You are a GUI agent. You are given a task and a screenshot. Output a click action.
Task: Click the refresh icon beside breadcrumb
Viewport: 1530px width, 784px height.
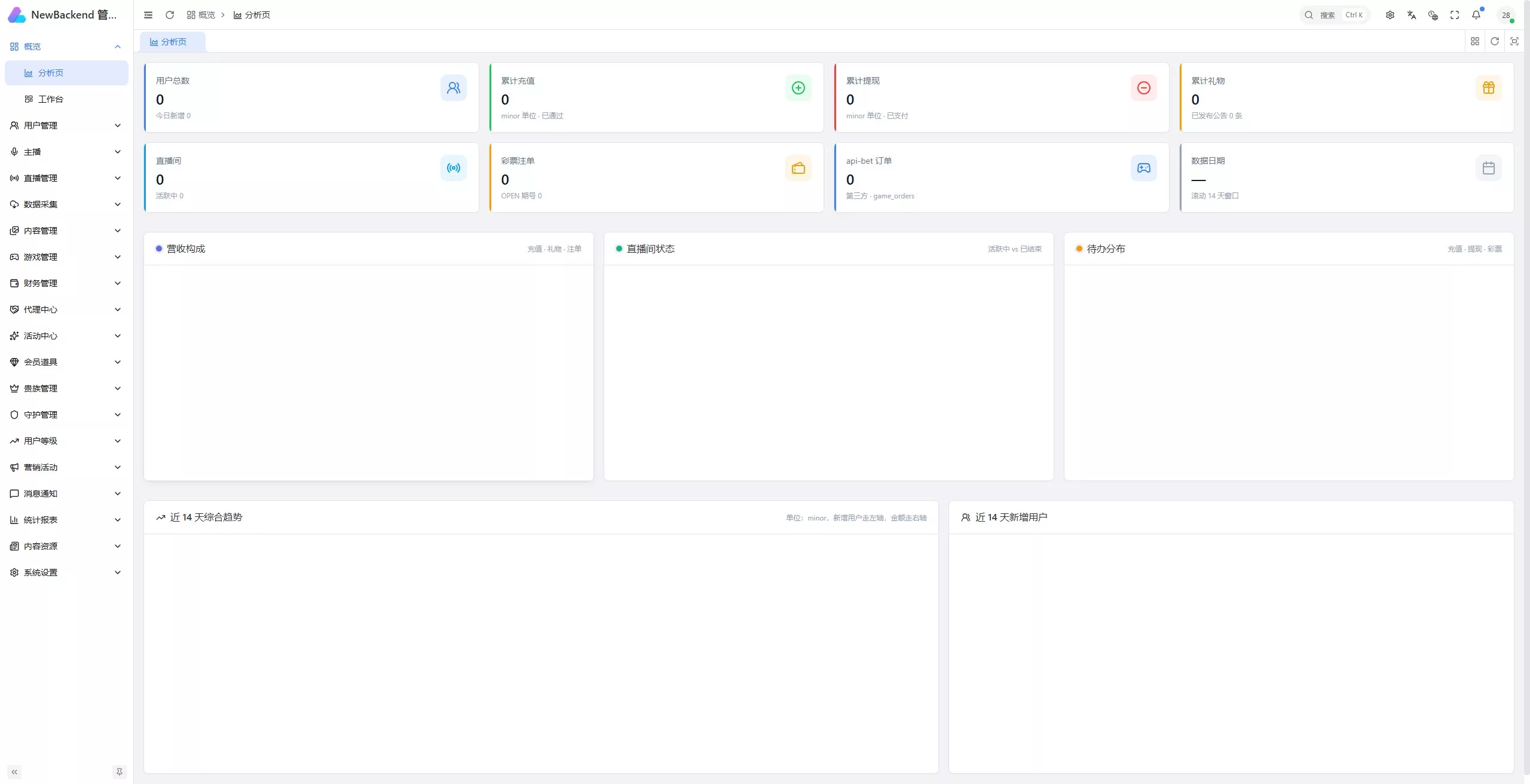coord(170,15)
